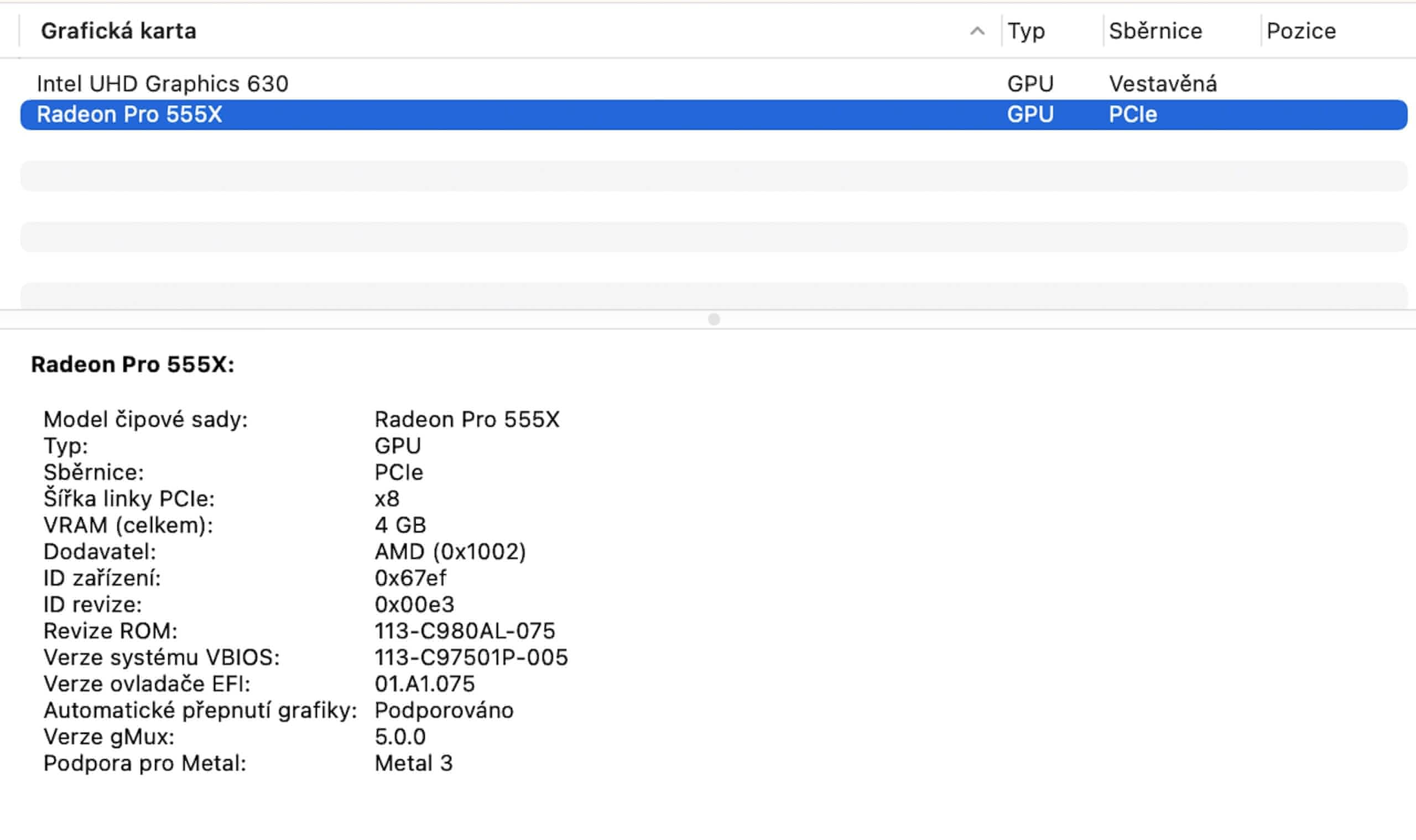Click the PCIe cell in selected row

coord(1132,115)
